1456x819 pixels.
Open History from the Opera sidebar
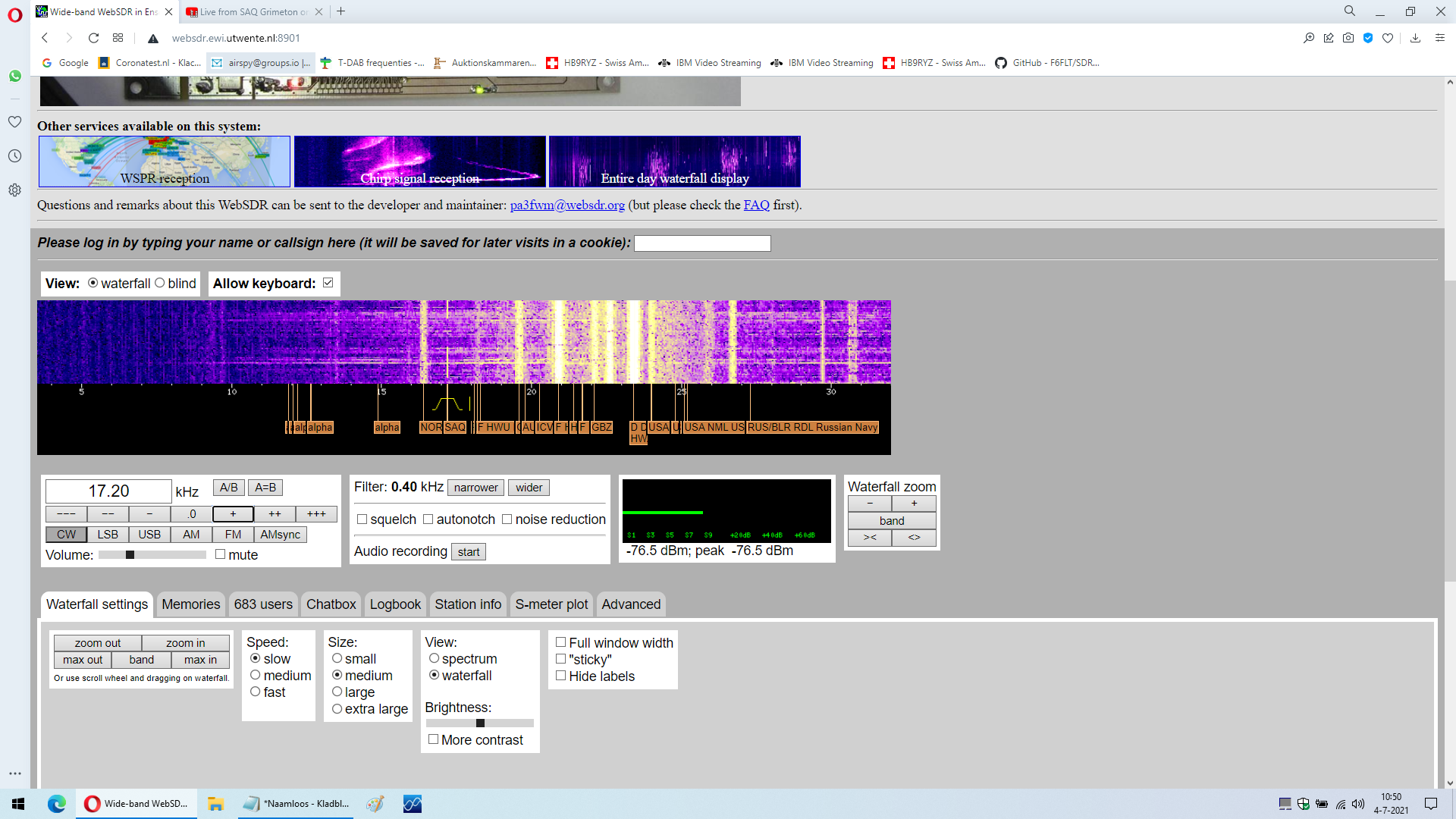click(x=14, y=156)
